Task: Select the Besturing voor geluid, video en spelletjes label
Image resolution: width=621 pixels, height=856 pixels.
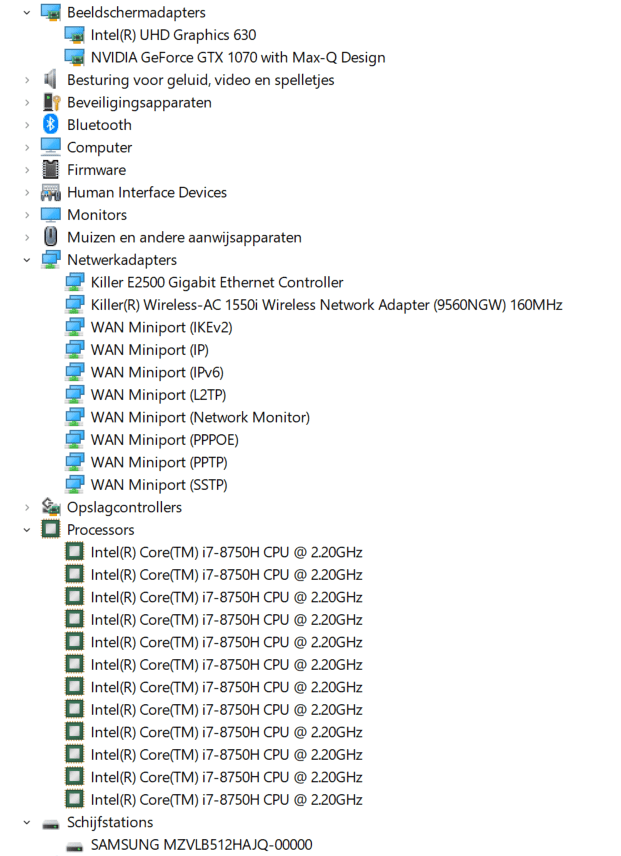Action: tap(201, 80)
